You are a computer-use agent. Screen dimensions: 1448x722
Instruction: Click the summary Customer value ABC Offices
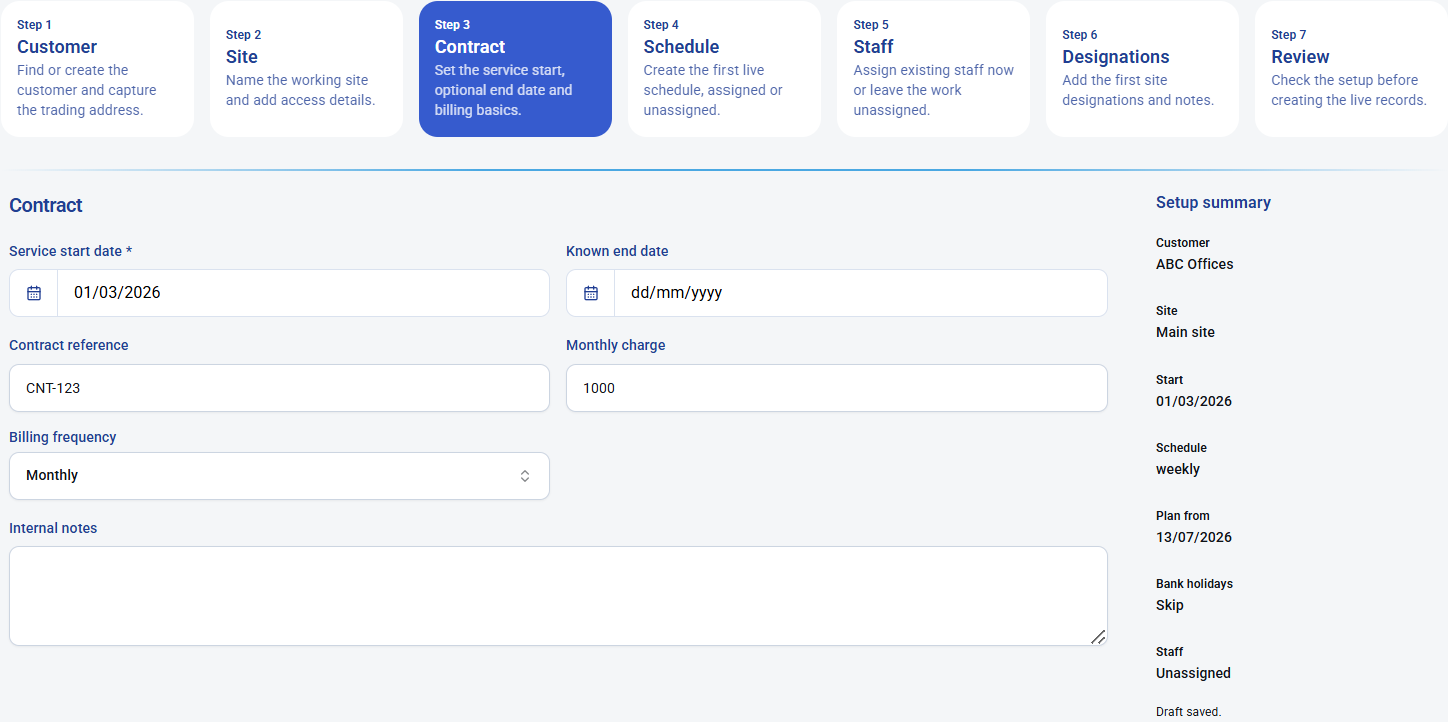[1194, 265]
